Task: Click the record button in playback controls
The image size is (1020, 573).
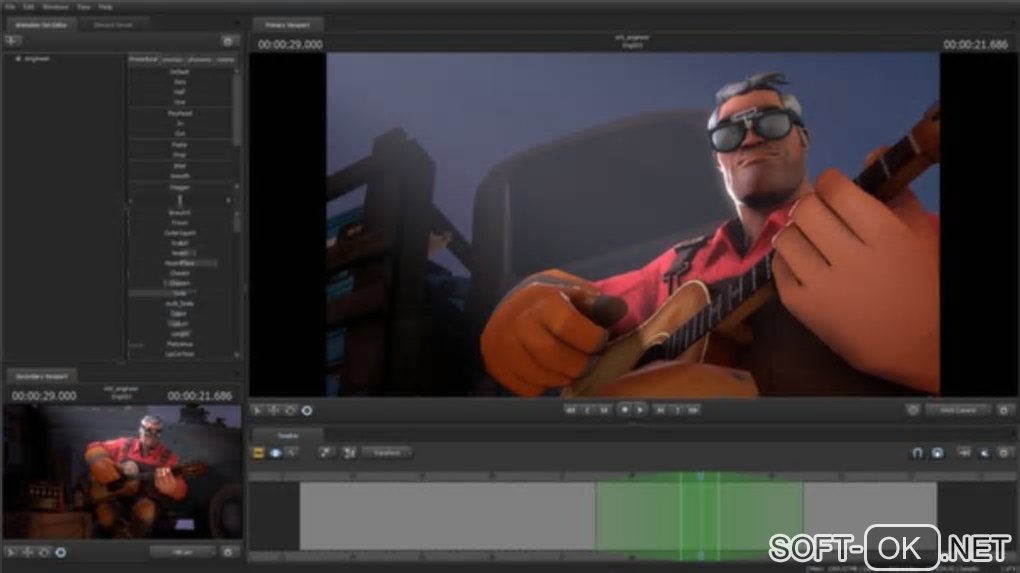Action: tap(624, 410)
